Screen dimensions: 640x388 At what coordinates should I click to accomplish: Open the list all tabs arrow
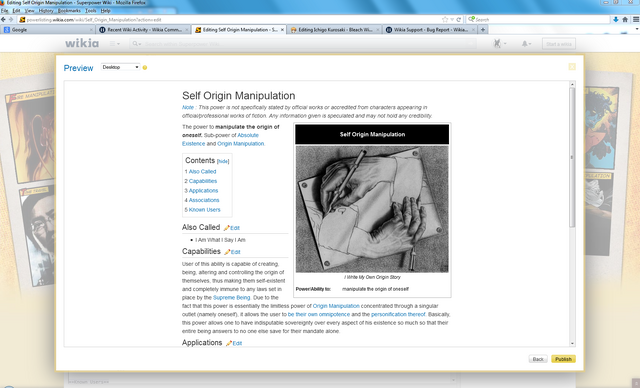coord(637,29)
